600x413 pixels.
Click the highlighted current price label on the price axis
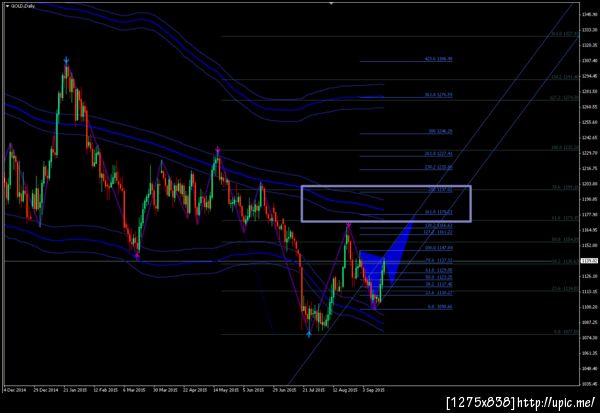pyautogui.click(x=589, y=261)
